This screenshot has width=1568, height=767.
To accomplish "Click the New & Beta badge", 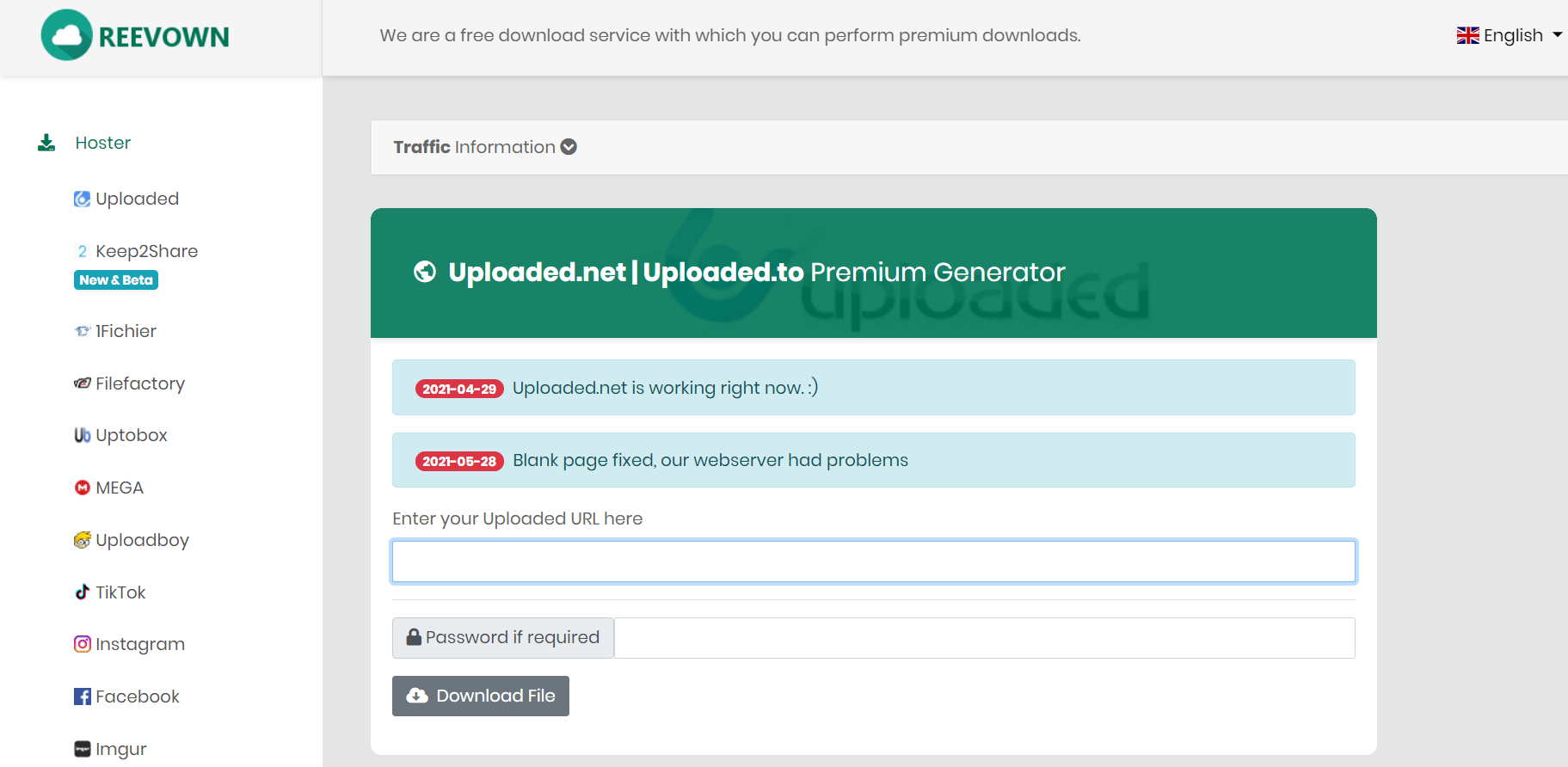I will click(x=116, y=280).
